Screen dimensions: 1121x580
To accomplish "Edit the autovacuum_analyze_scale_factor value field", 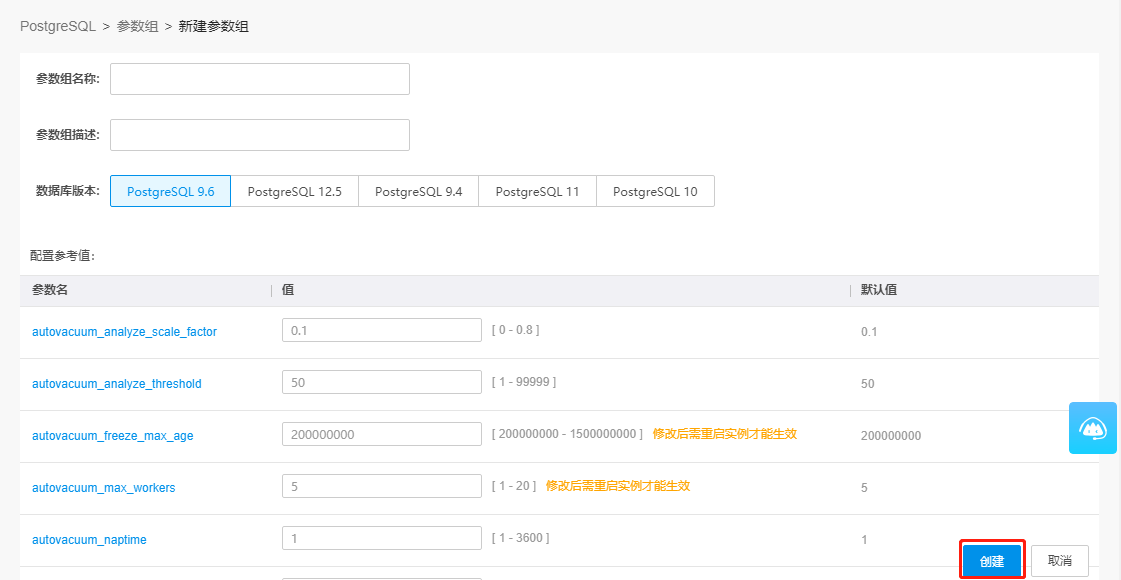I will pyautogui.click(x=382, y=330).
